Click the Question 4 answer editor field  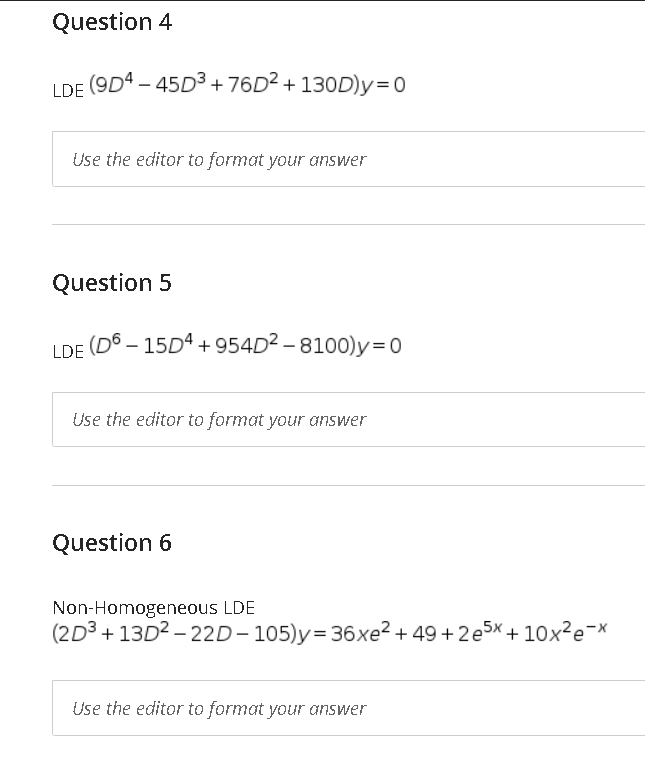point(349,159)
